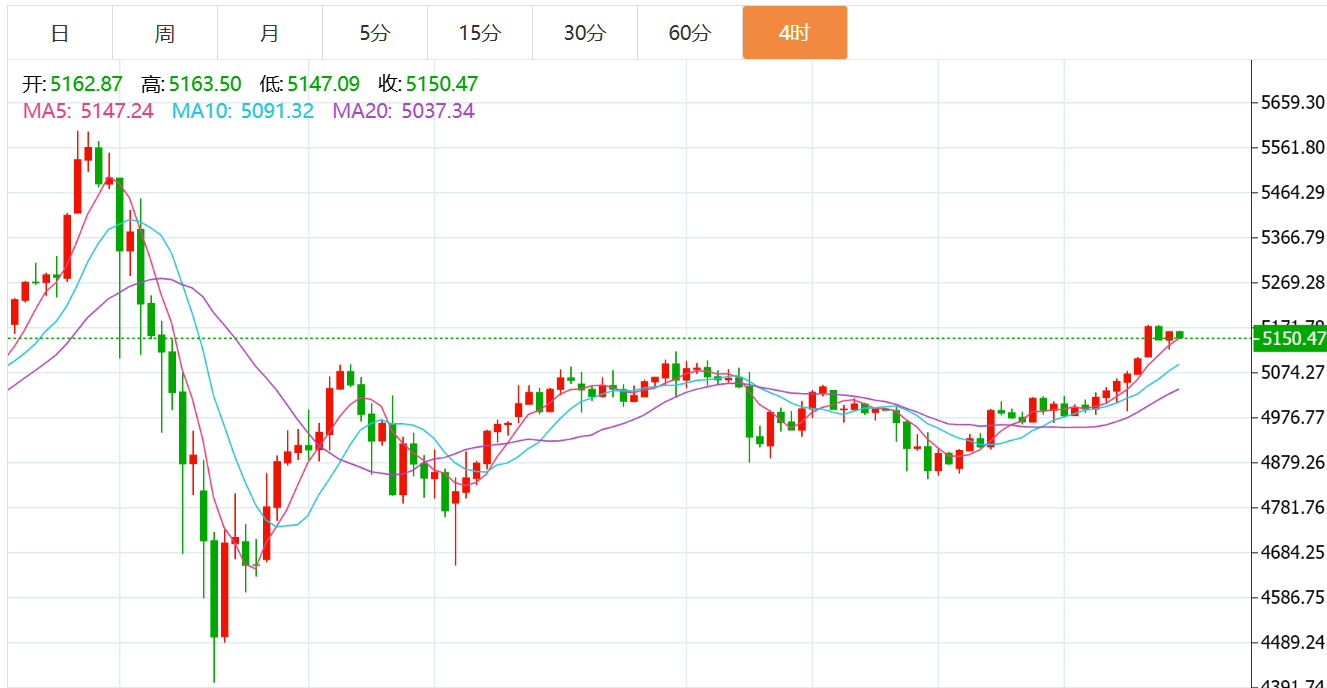The image size is (1327, 688).
Task: Click the MA10 value 5091.32 label
Action: (x=243, y=111)
